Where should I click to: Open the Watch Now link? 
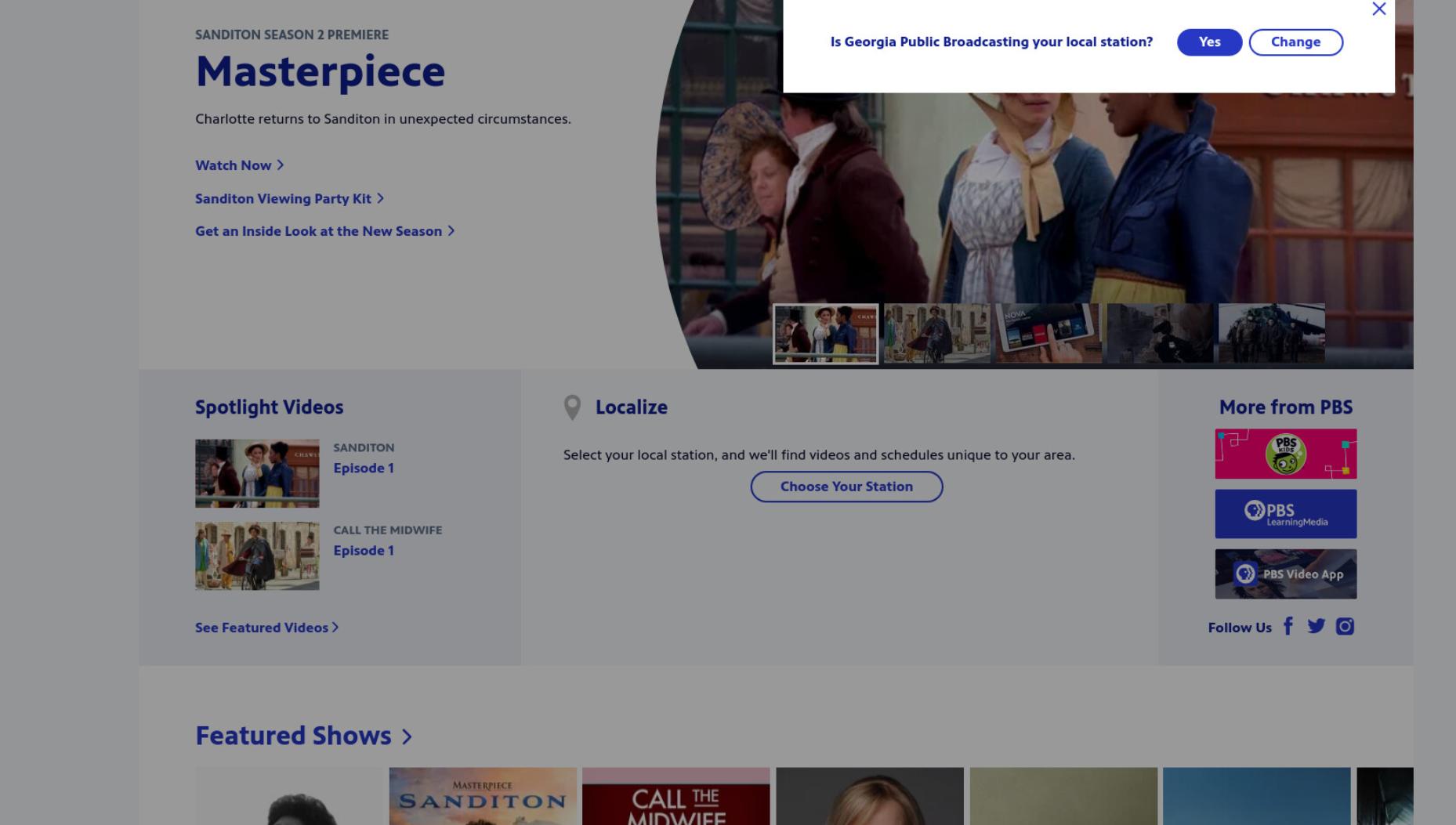pyautogui.click(x=240, y=165)
